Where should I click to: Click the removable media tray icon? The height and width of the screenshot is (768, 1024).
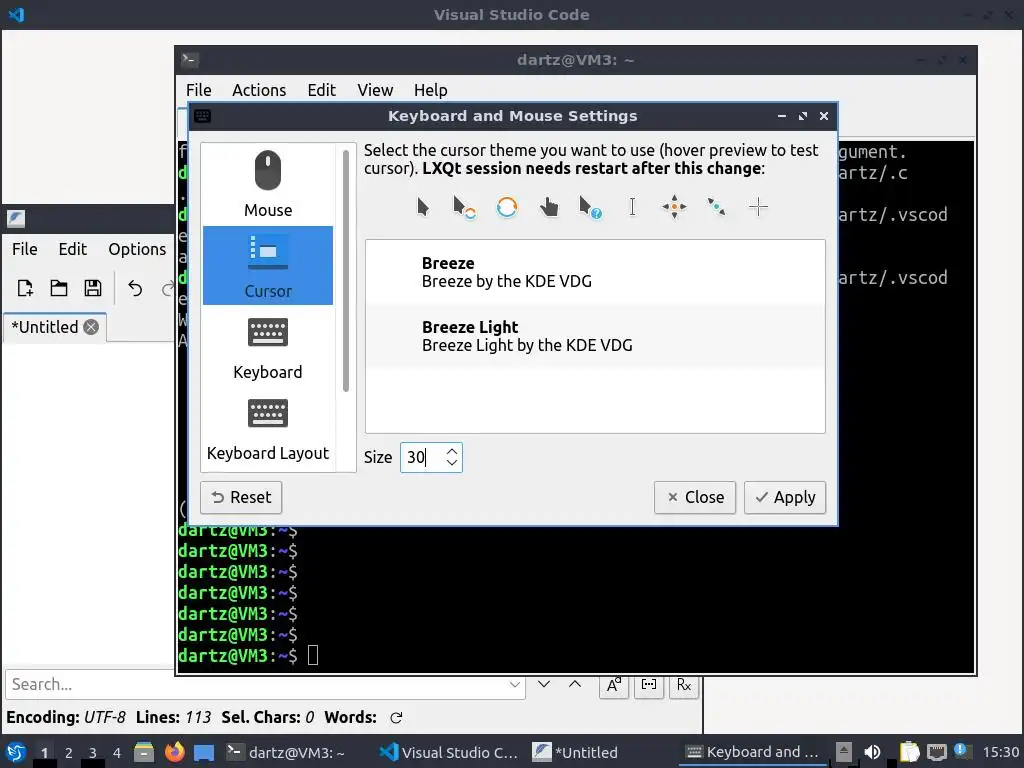(x=844, y=752)
